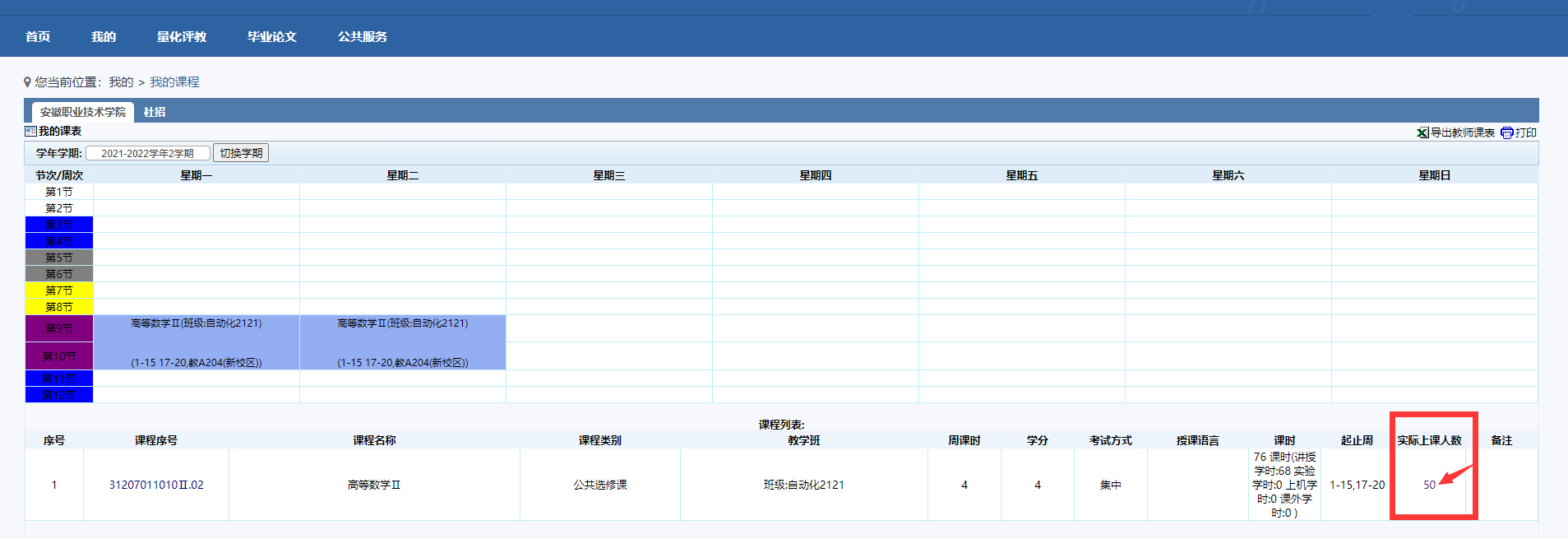Select Tuesday 高等数学II class cell
The height and width of the screenshot is (539, 1568).
coord(403,342)
